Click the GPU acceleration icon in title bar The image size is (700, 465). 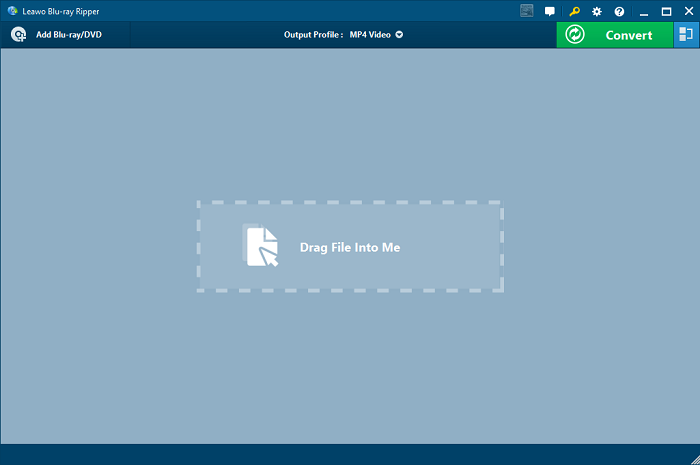(527, 11)
